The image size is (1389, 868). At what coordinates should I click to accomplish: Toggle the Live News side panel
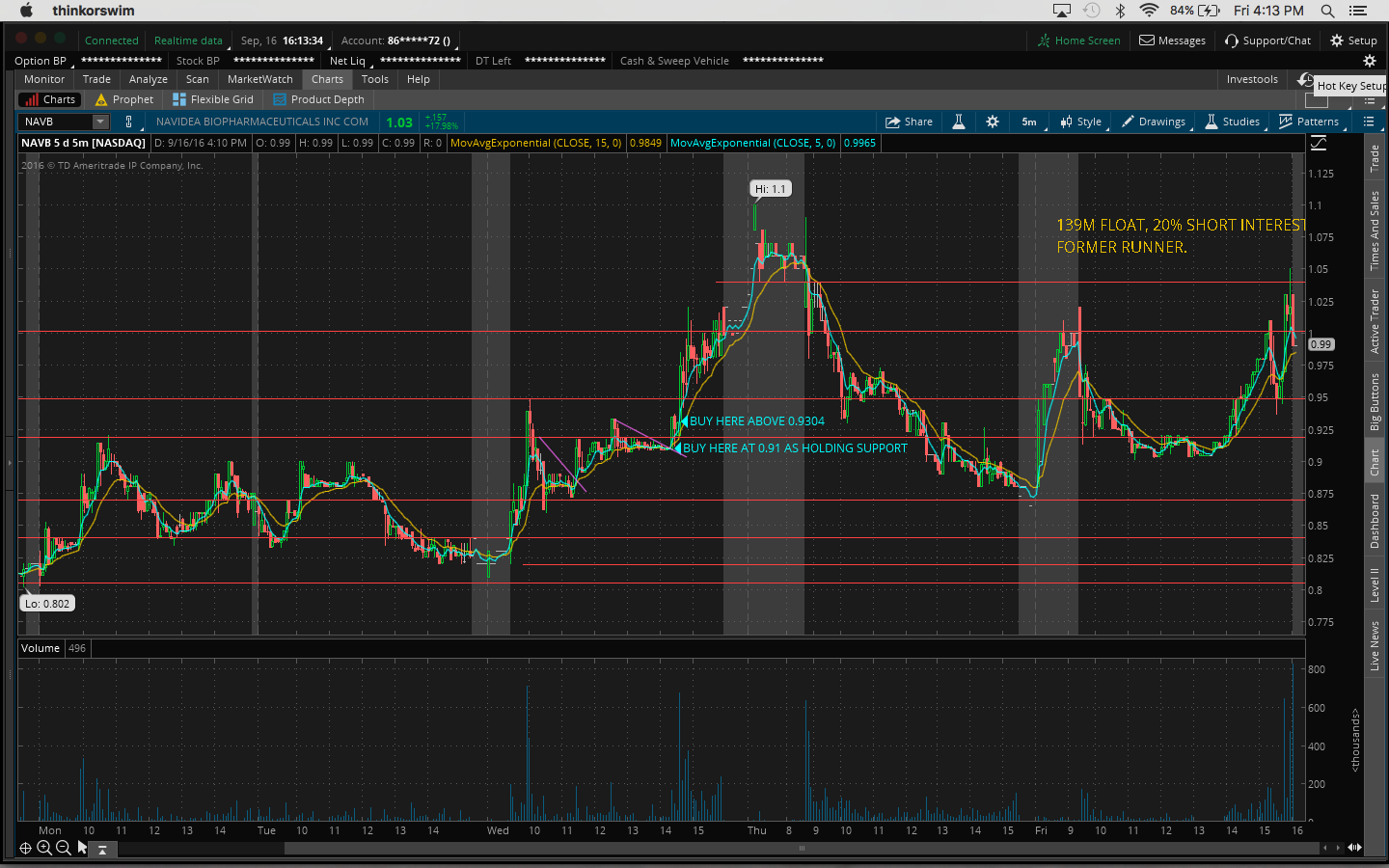[1375, 645]
